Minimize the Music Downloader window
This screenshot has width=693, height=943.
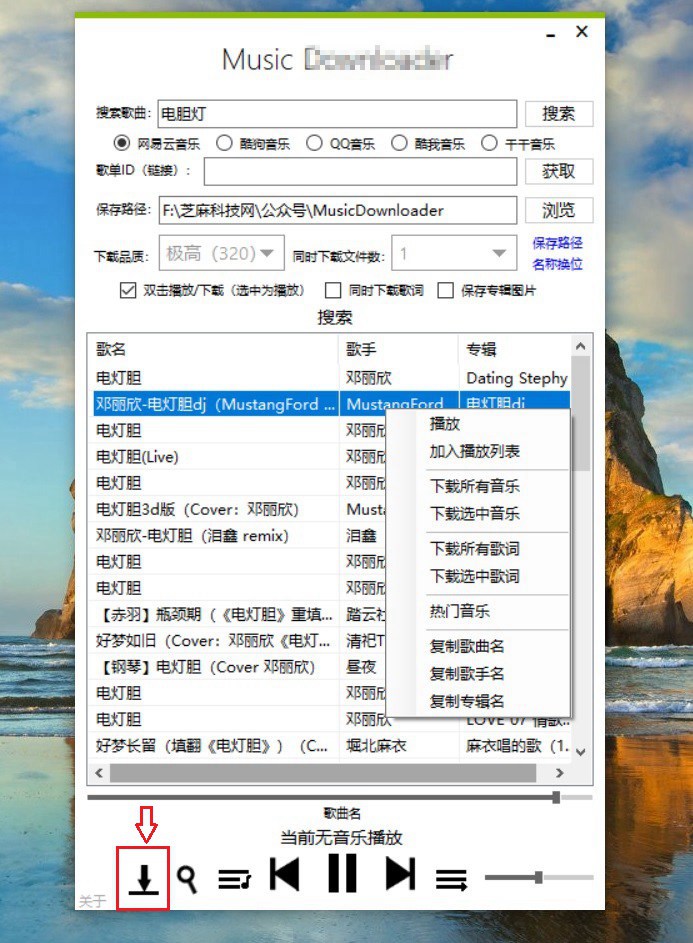(550, 35)
